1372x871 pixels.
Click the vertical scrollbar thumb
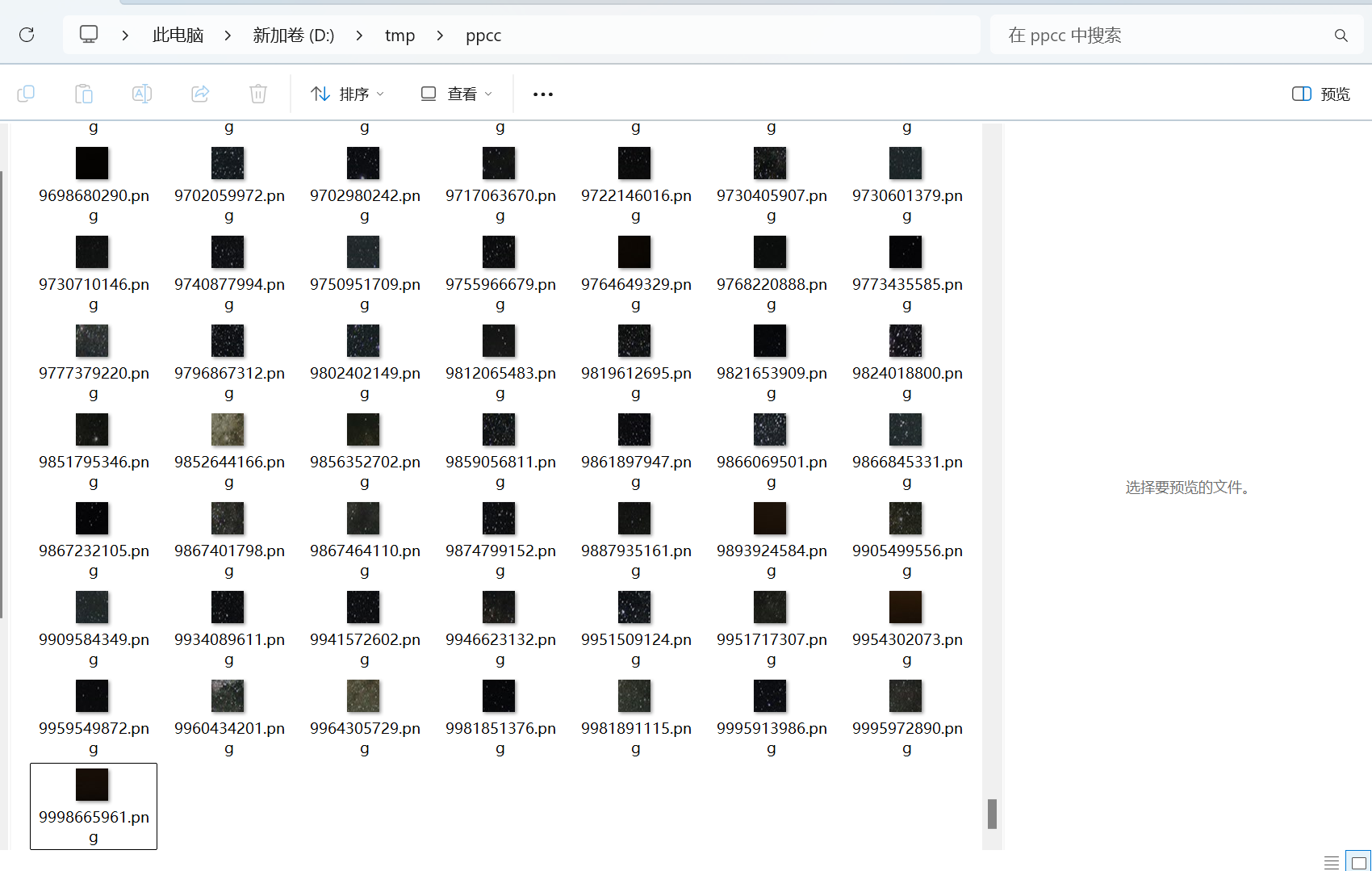click(992, 814)
